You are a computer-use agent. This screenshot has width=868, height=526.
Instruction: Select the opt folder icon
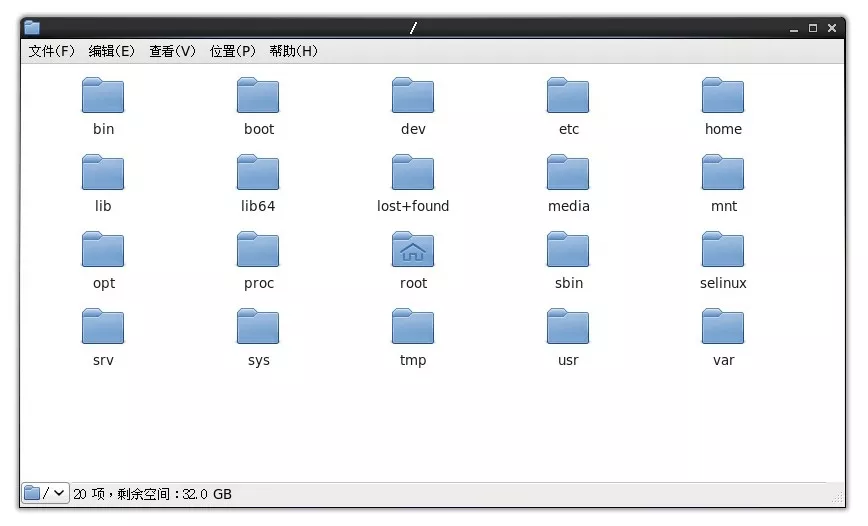point(103,249)
